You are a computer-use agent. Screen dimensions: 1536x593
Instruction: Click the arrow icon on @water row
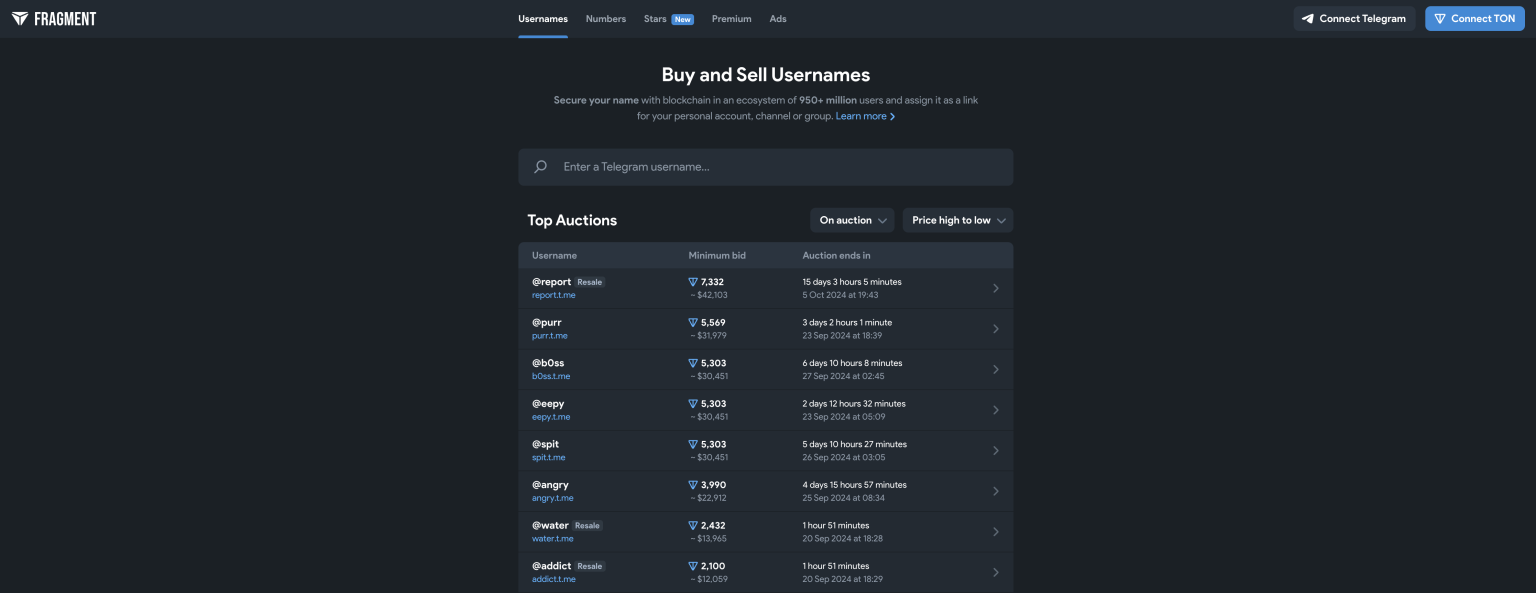coord(995,532)
